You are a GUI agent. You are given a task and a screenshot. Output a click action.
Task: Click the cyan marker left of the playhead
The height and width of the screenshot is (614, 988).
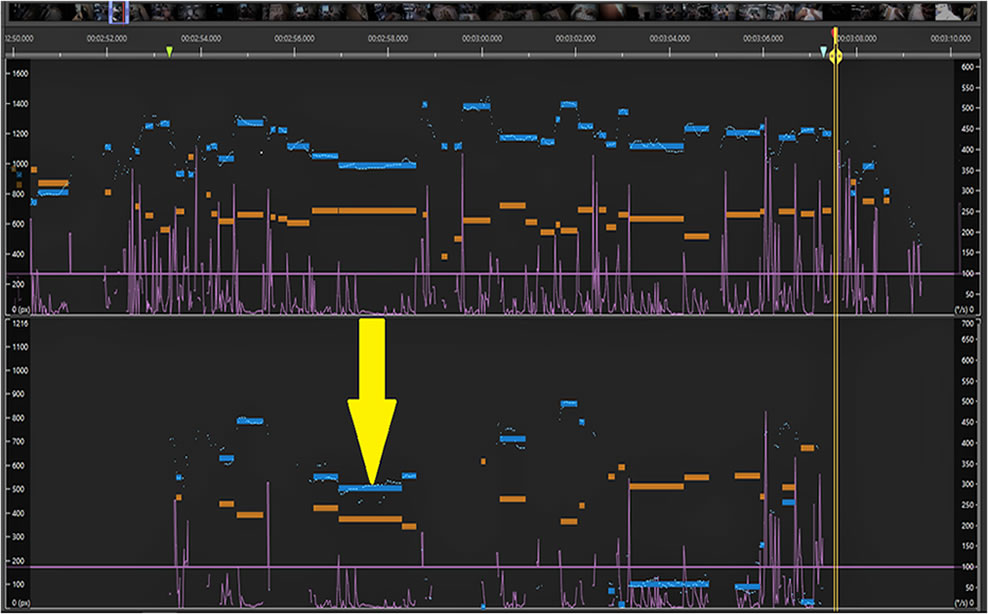823,51
